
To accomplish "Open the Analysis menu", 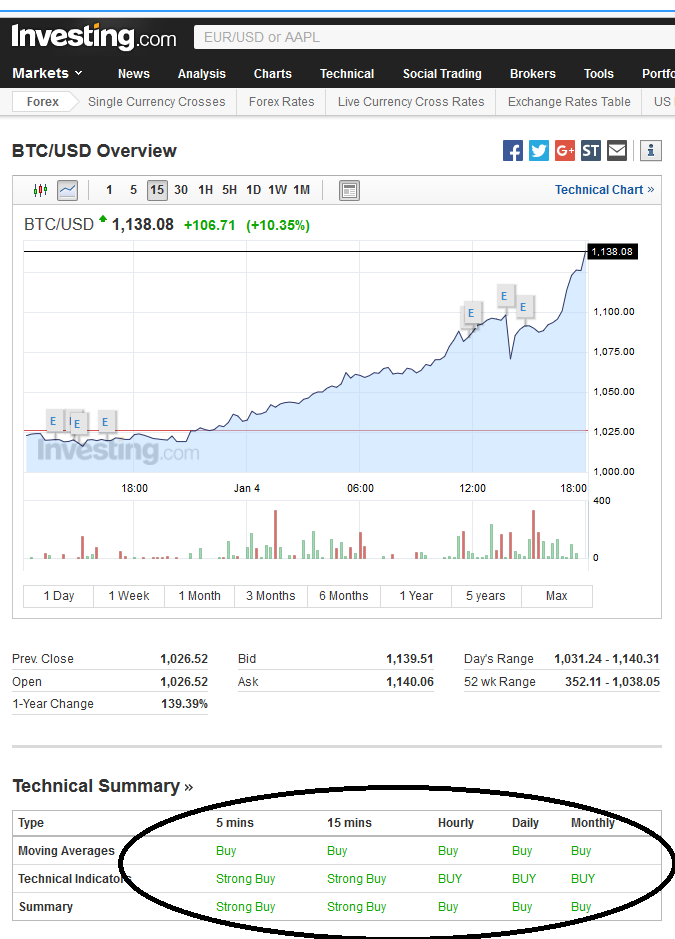I will [201, 74].
